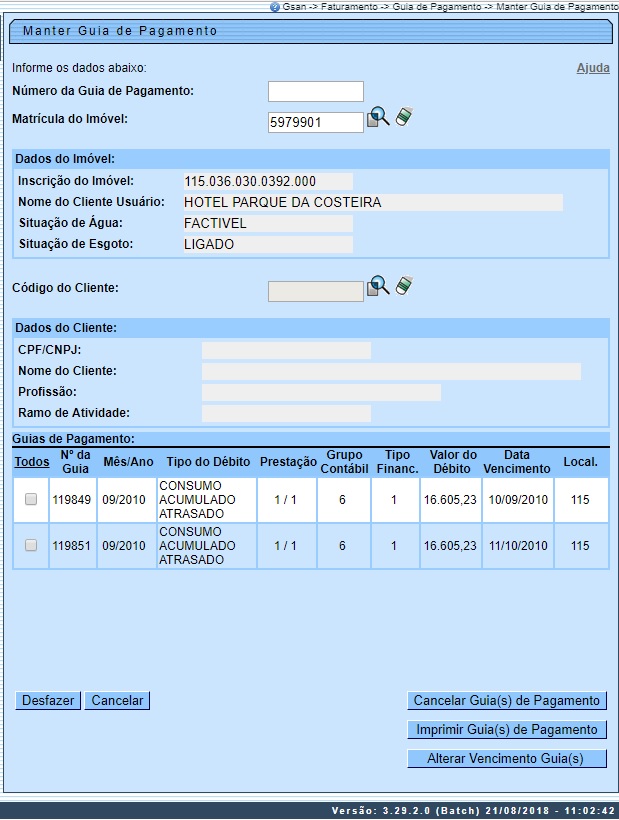Click Valor do Débito column header
This screenshot has width=619, height=820.
click(x=452, y=462)
